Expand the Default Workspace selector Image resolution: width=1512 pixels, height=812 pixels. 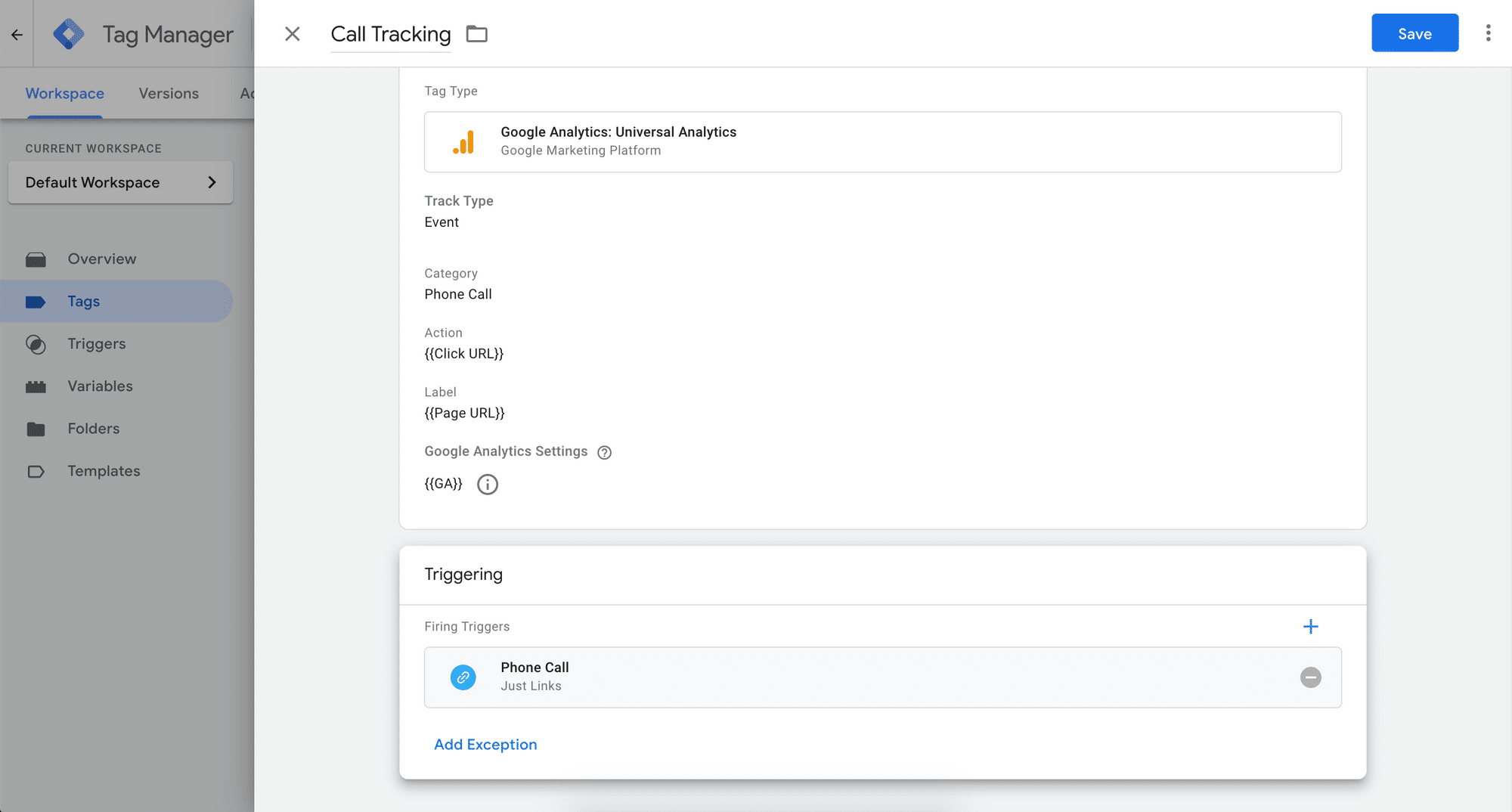tap(121, 182)
